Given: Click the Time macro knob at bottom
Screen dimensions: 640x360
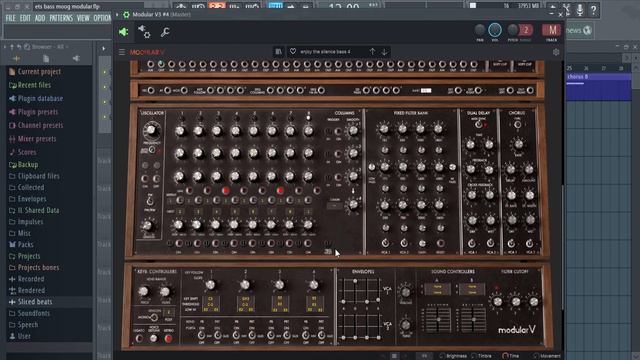Looking at the screenshot, I should click(x=505, y=356).
